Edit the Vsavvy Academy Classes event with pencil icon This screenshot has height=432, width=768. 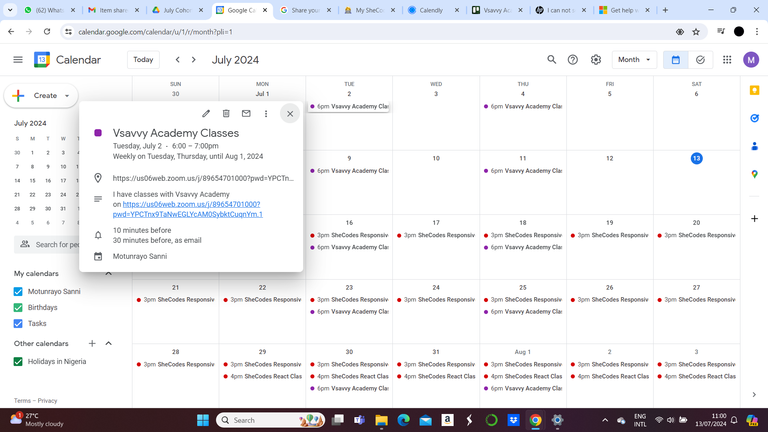[206, 114]
